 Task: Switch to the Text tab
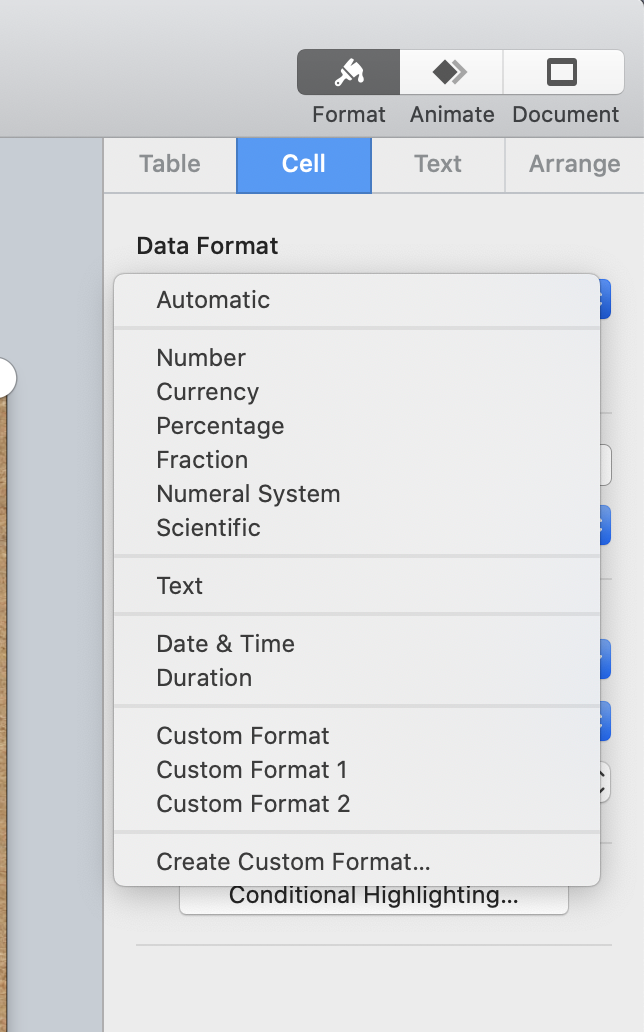click(438, 164)
